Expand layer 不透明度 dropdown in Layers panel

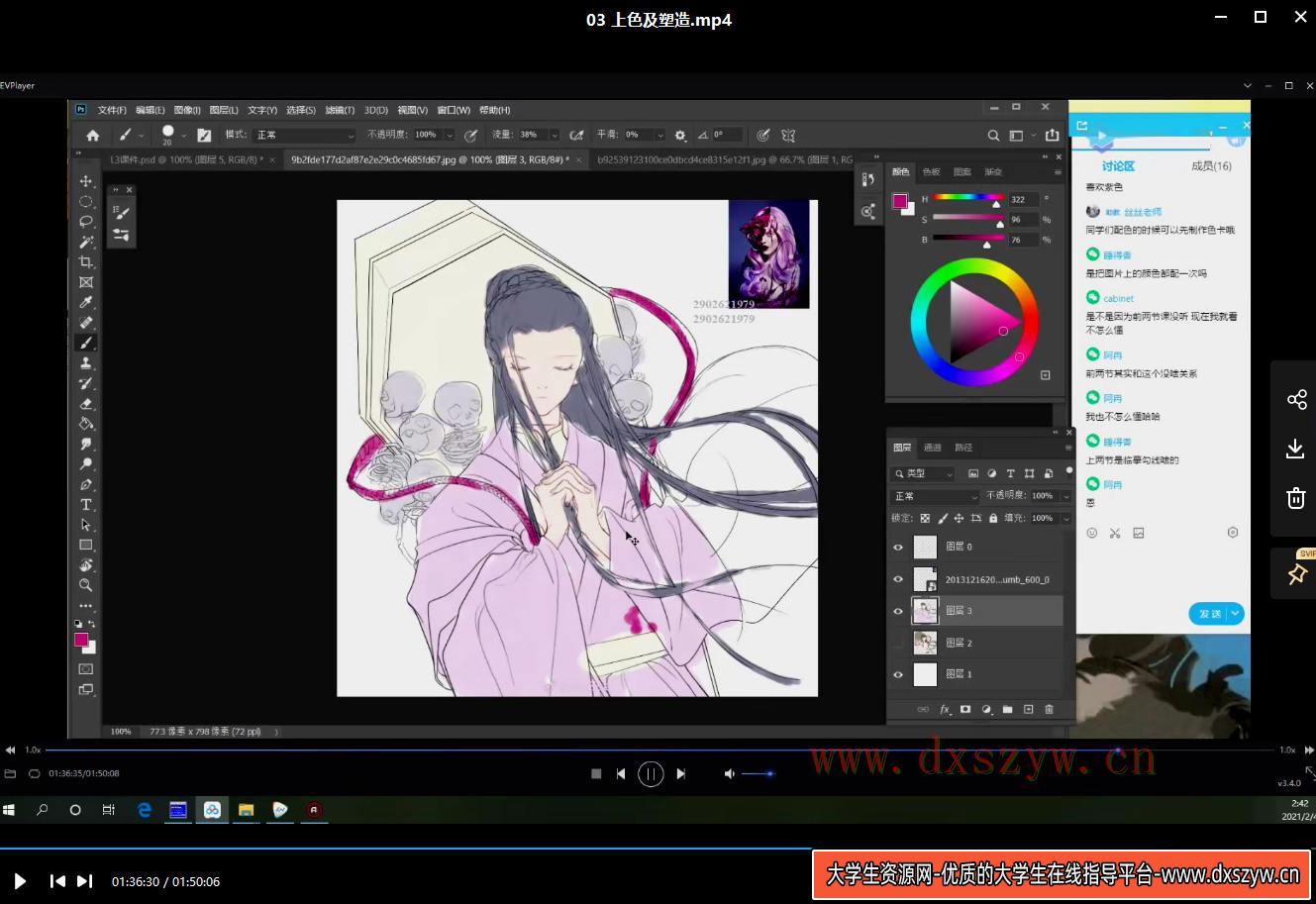(x=1066, y=496)
